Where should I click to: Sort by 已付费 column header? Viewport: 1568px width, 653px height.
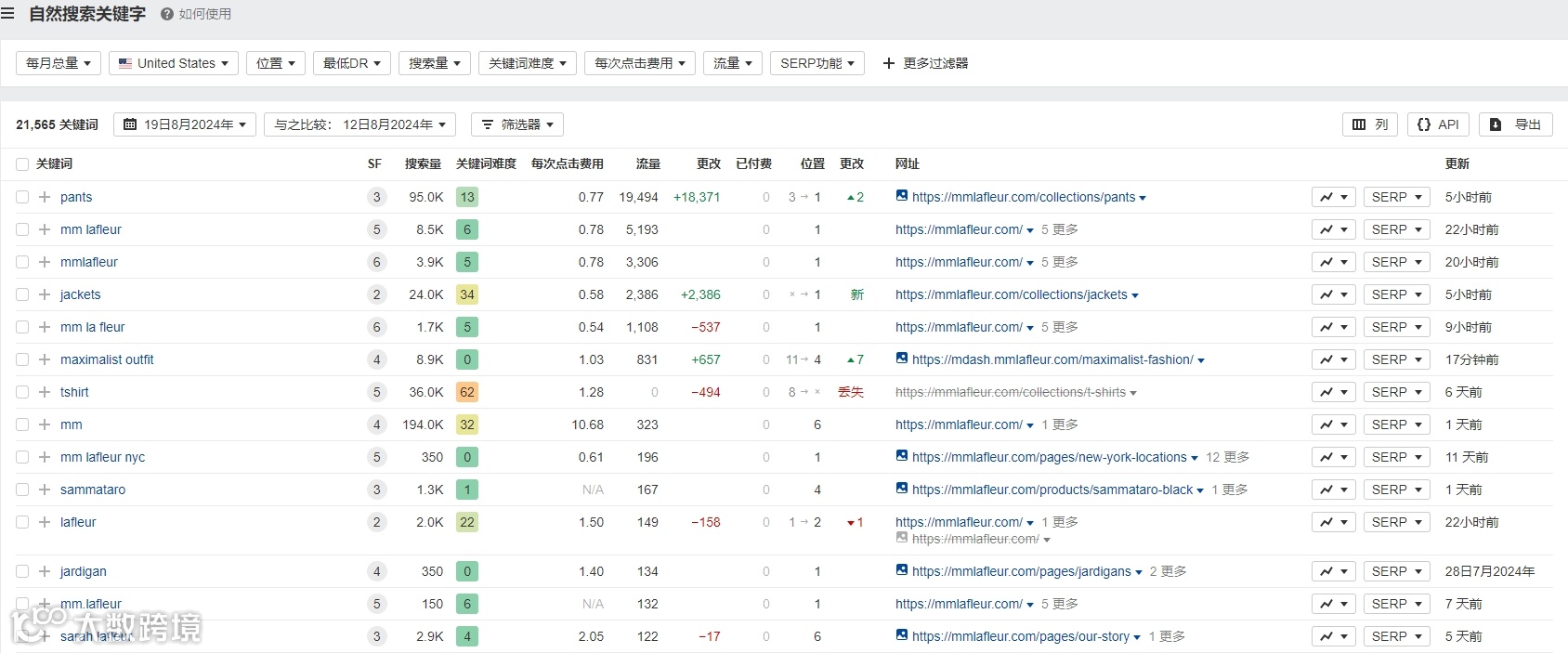(x=753, y=163)
